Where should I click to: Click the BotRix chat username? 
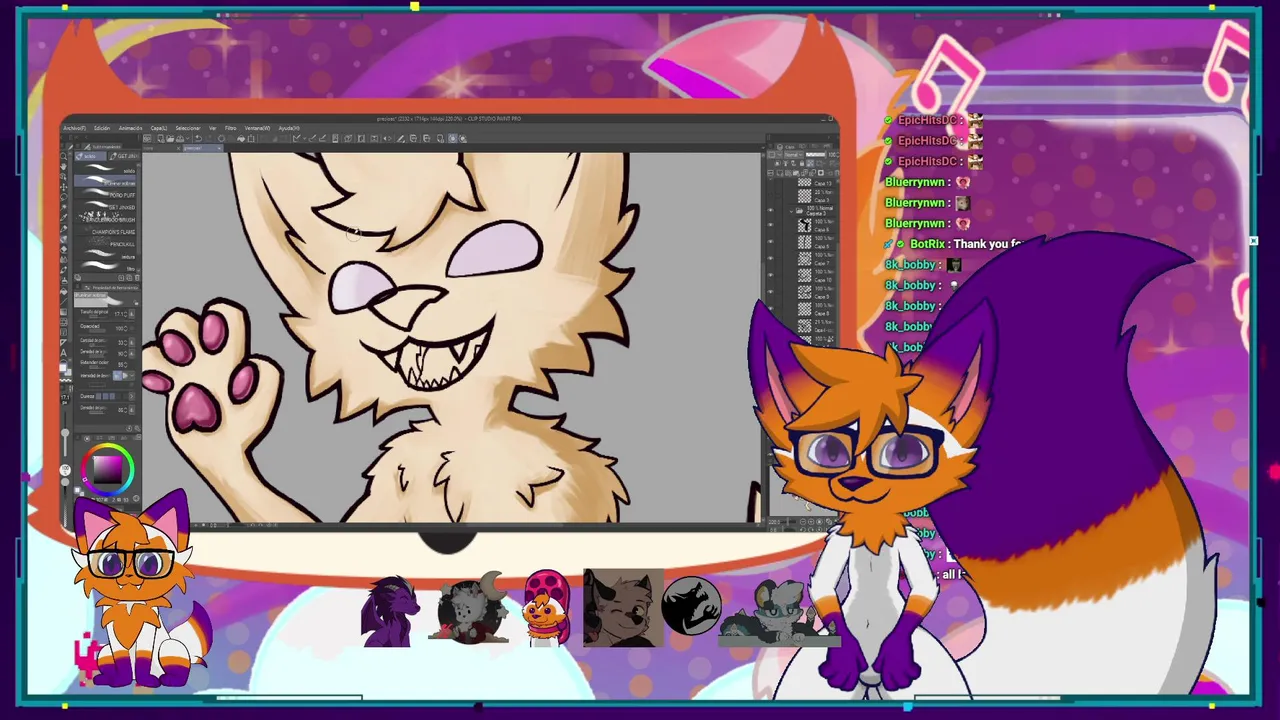927,244
